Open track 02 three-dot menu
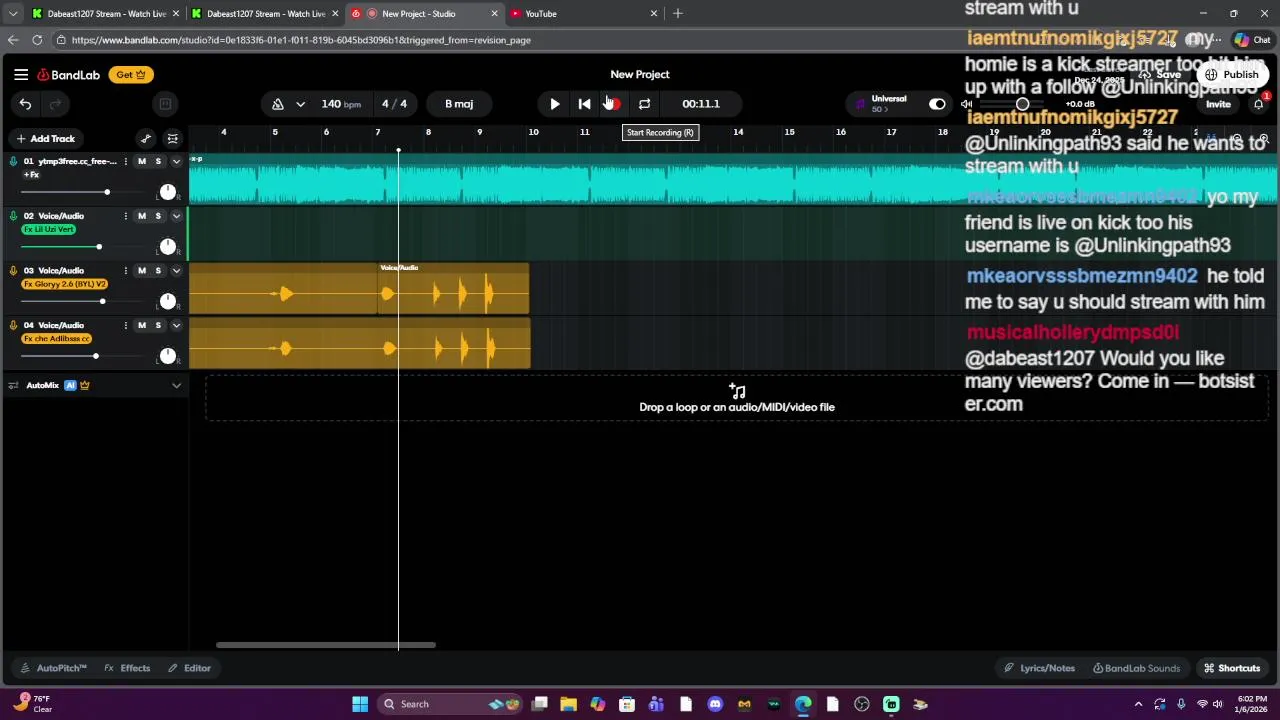This screenshot has height=720, width=1280. (x=125, y=216)
